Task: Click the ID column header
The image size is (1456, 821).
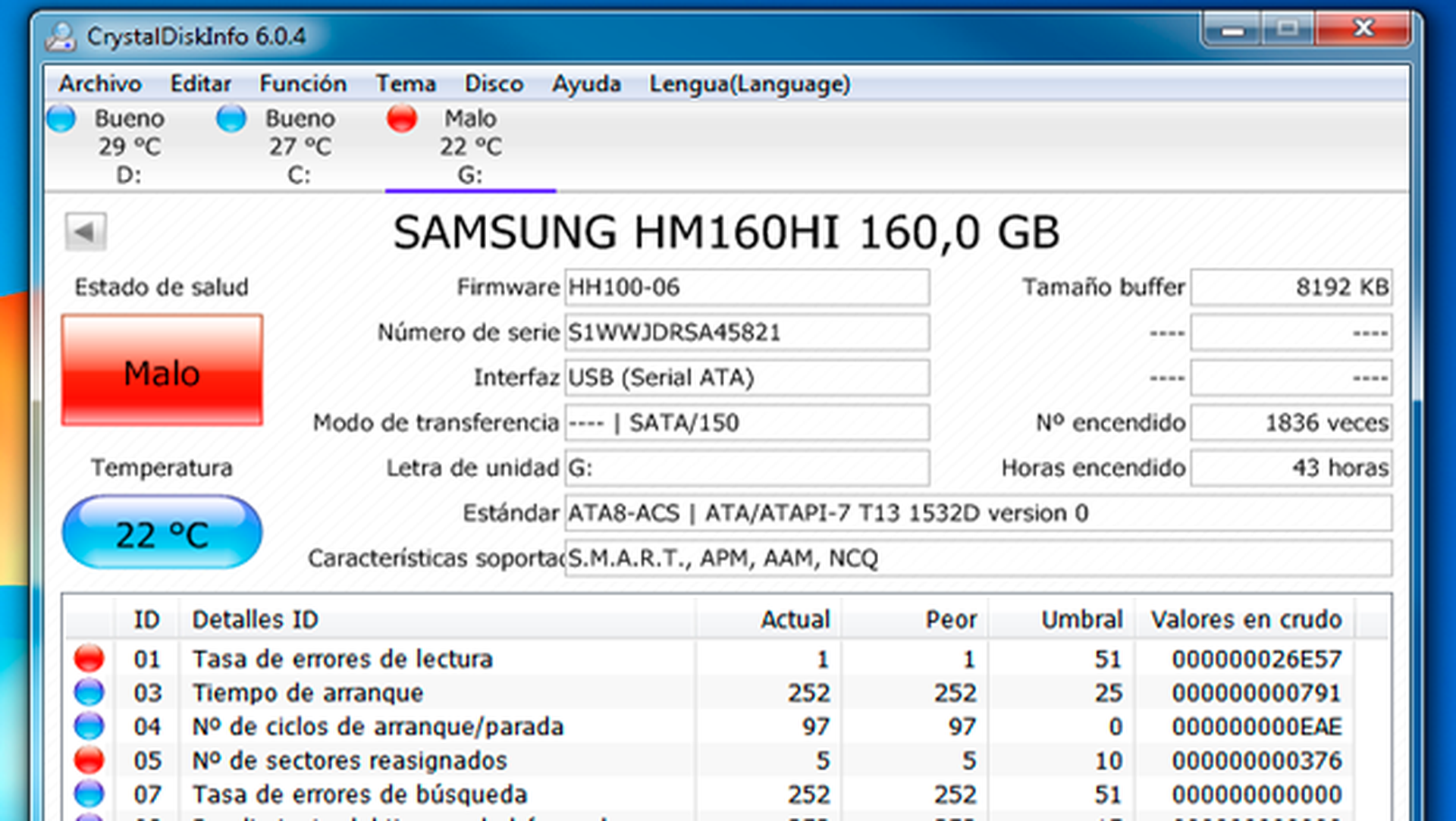Action: coord(146,619)
